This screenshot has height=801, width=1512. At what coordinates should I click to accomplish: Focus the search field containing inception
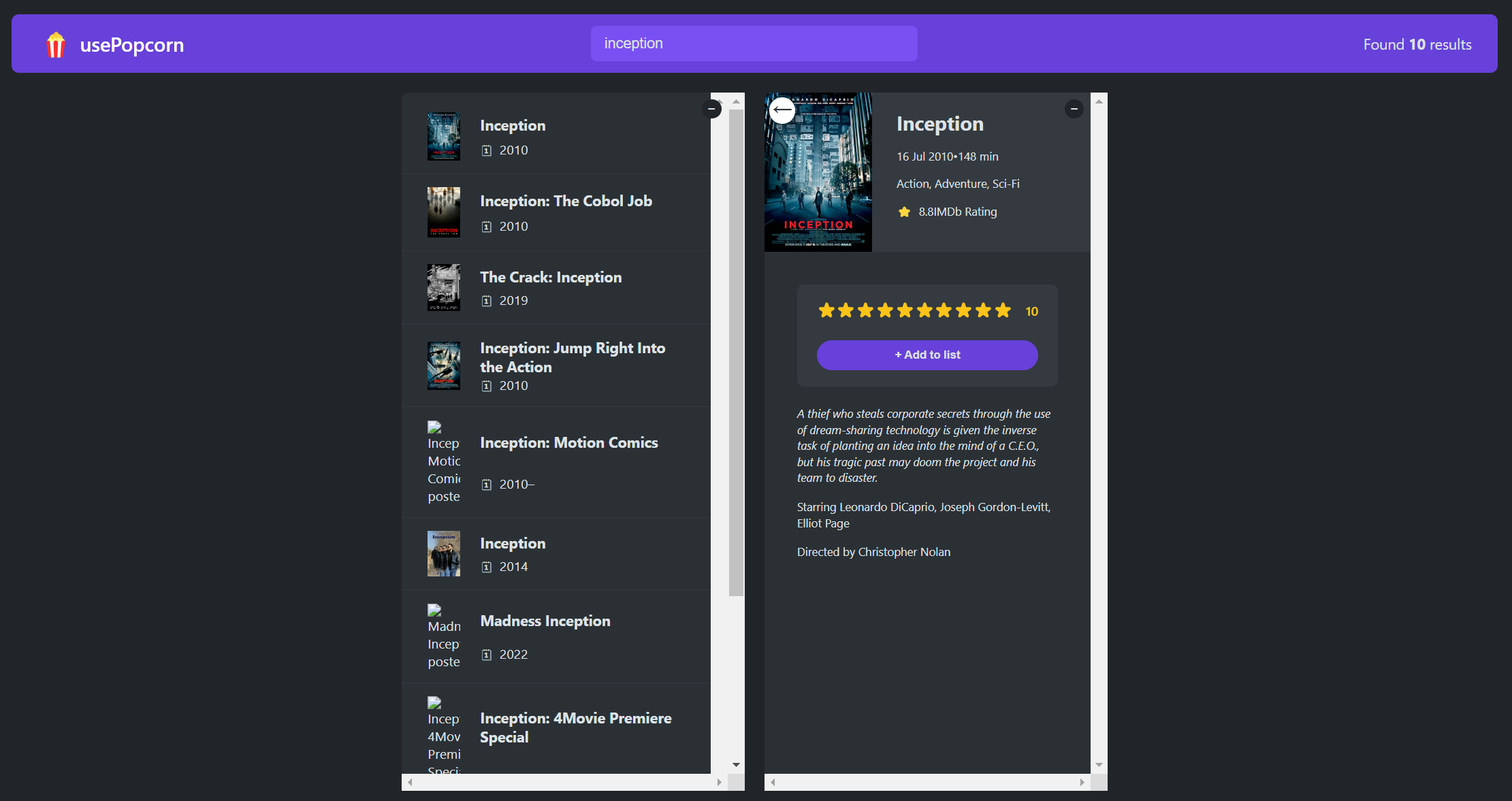click(x=754, y=44)
